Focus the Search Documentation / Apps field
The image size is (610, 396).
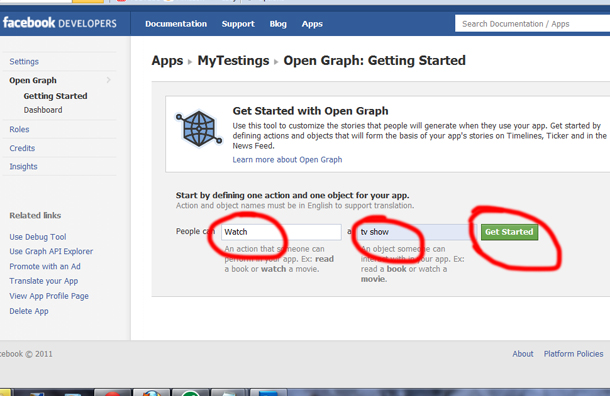[x=532, y=24]
